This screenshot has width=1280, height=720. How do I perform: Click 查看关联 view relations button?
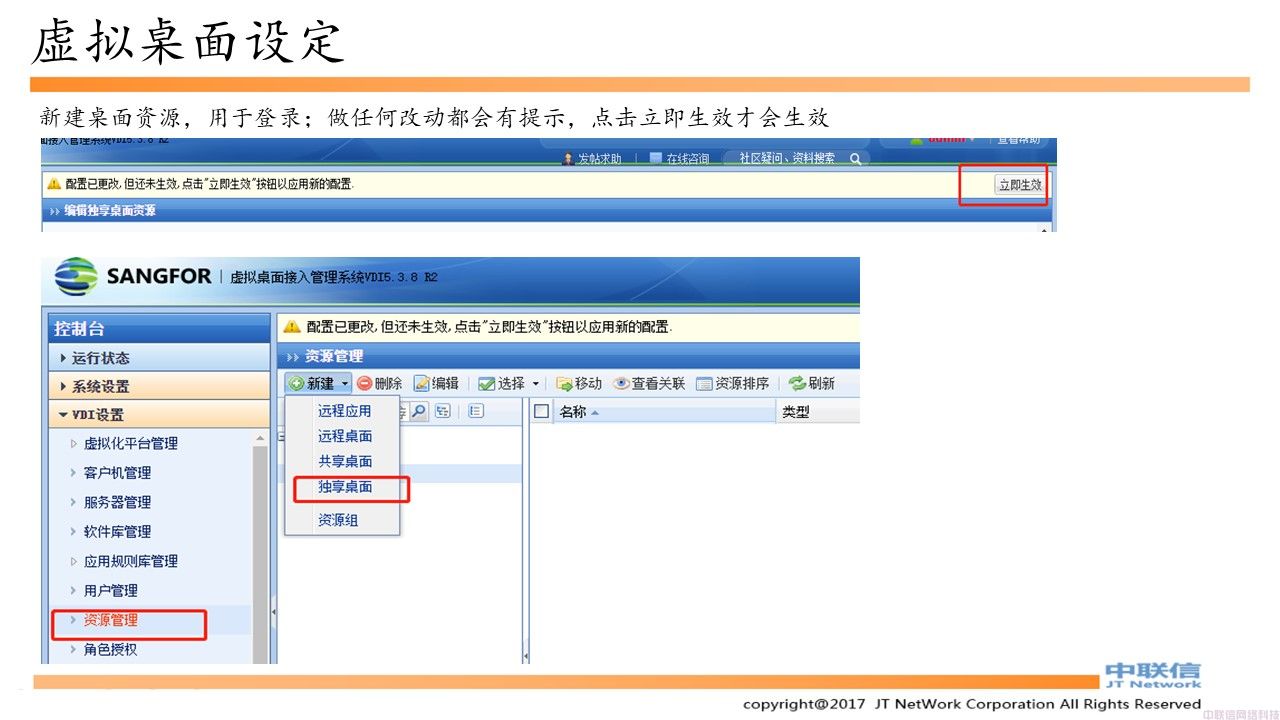[x=649, y=384]
